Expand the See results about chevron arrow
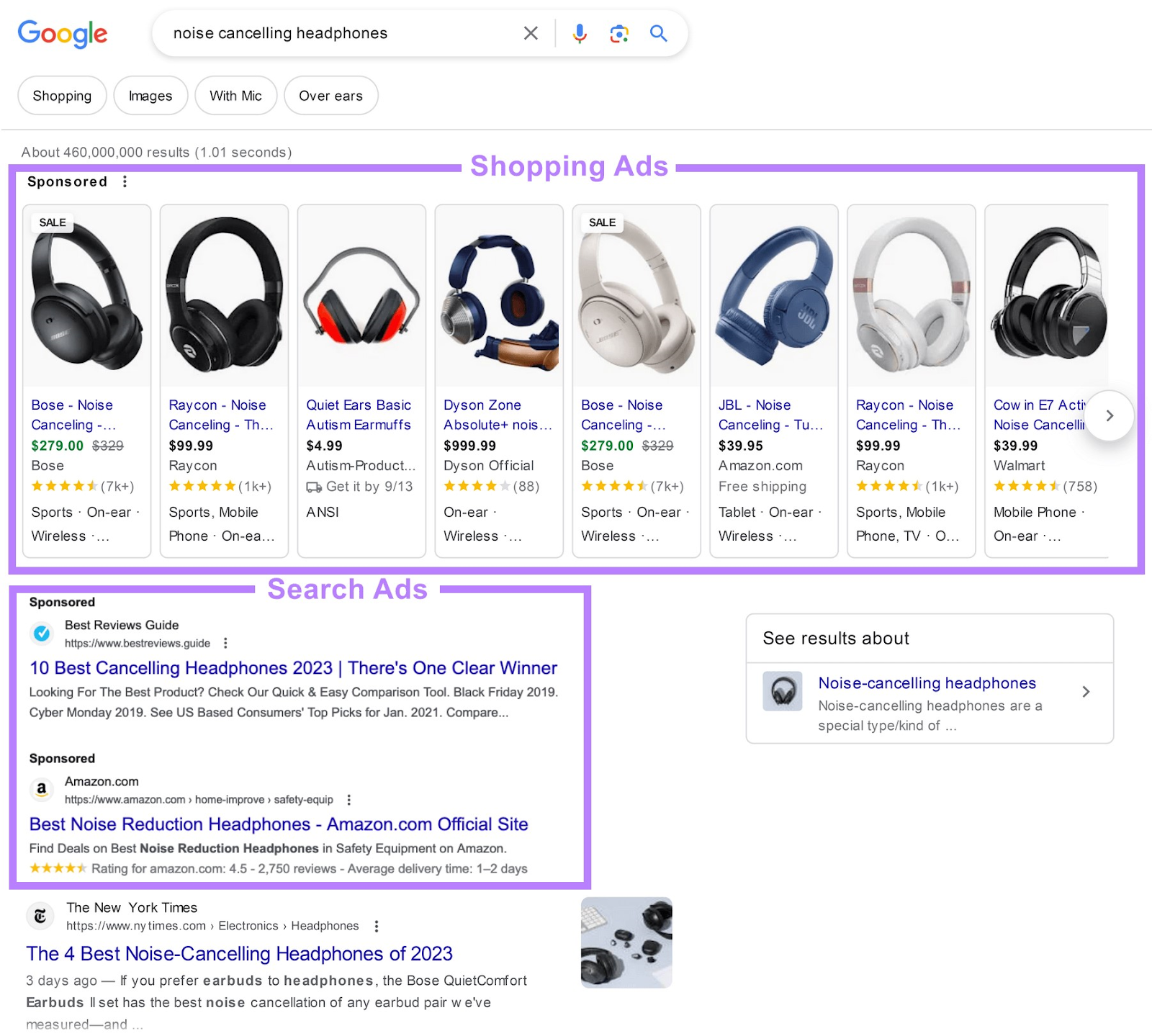The height and width of the screenshot is (1036, 1152). [x=1086, y=692]
